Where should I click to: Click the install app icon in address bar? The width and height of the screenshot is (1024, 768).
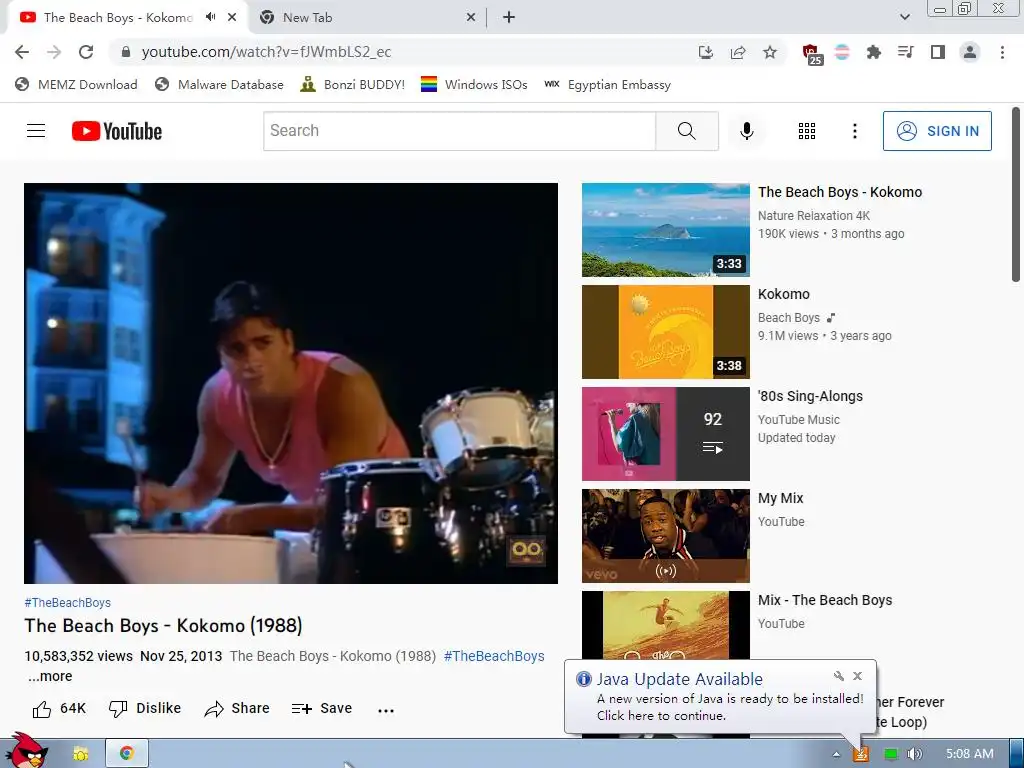tap(705, 52)
